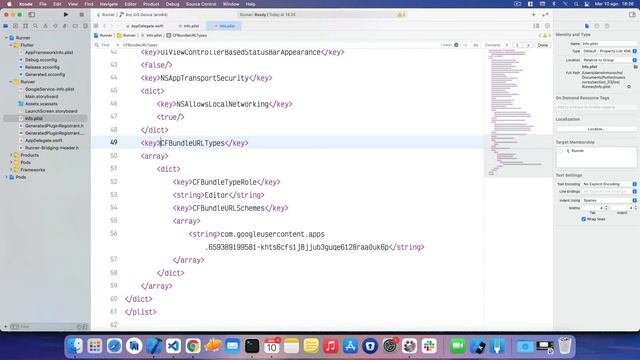Open the Debug menu
The width and height of the screenshot is (640, 360).
pyautogui.click(x=172, y=4)
